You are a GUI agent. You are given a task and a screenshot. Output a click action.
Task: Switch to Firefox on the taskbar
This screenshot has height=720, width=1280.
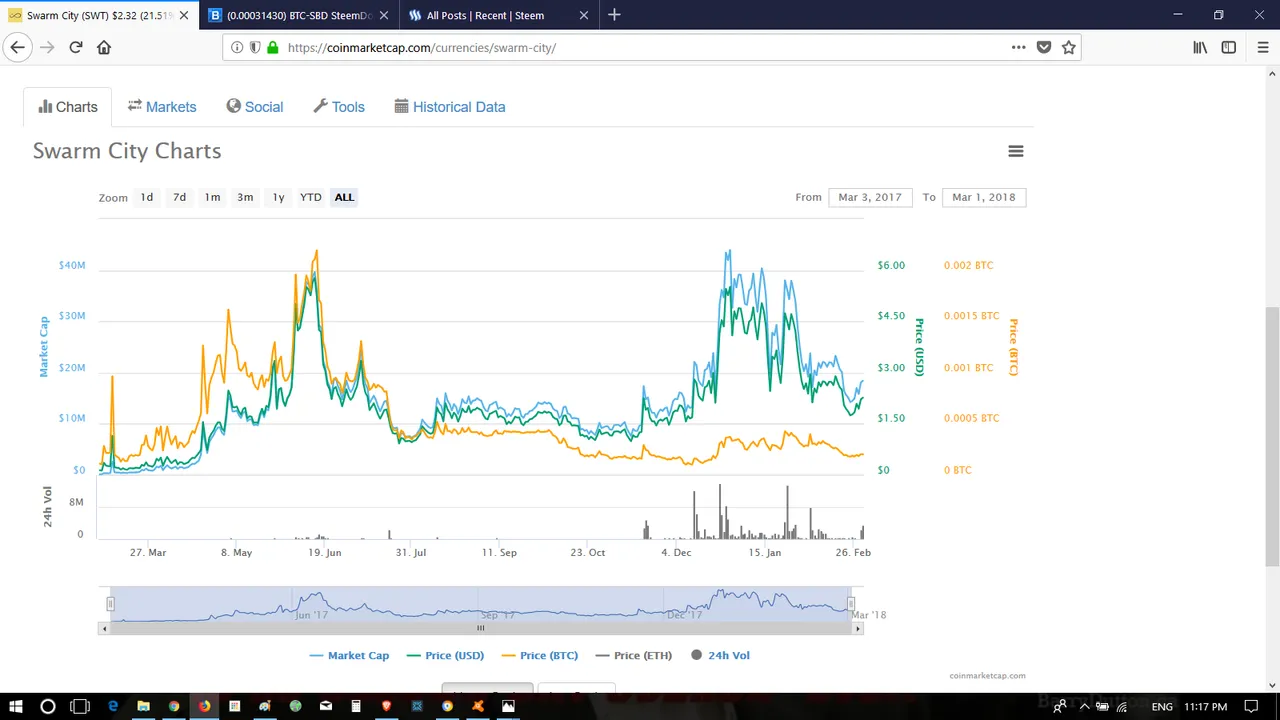tap(204, 706)
